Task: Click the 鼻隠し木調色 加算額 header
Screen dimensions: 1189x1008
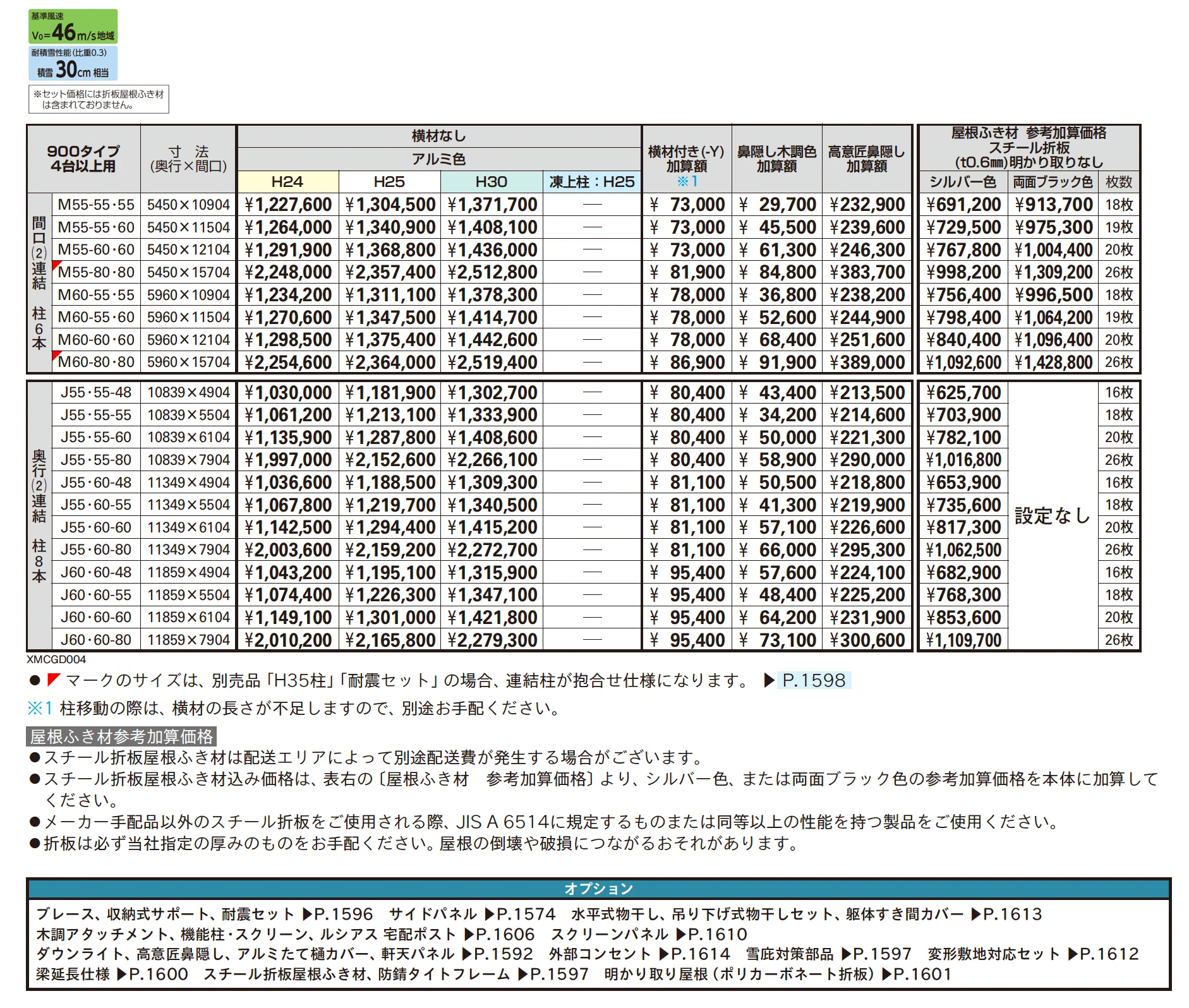Action: coord(777,159)
